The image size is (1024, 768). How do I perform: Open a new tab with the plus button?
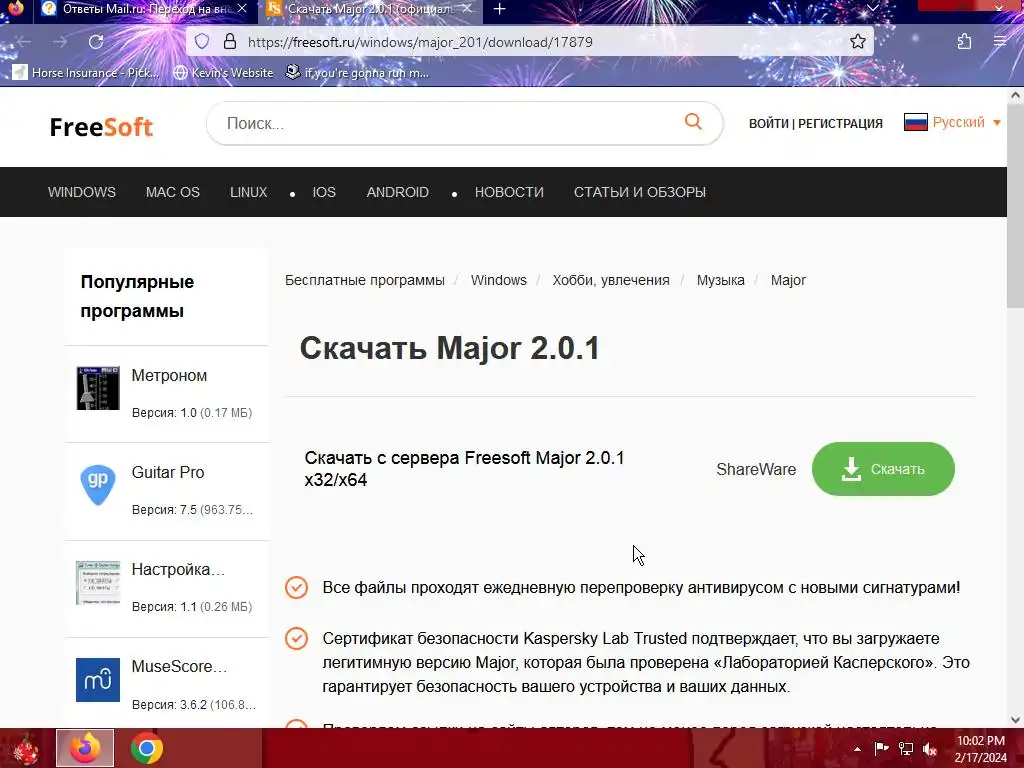coord(499,9)
